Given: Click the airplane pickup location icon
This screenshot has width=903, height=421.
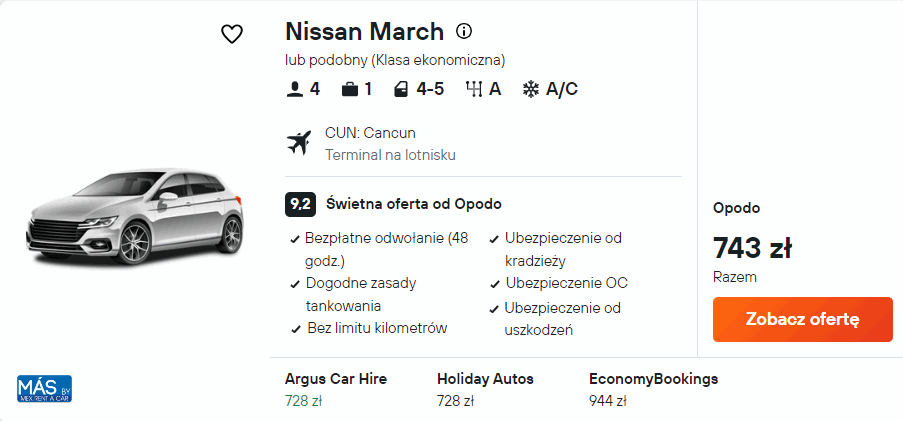Looking at the screenshot, I should tap(298, 143).
